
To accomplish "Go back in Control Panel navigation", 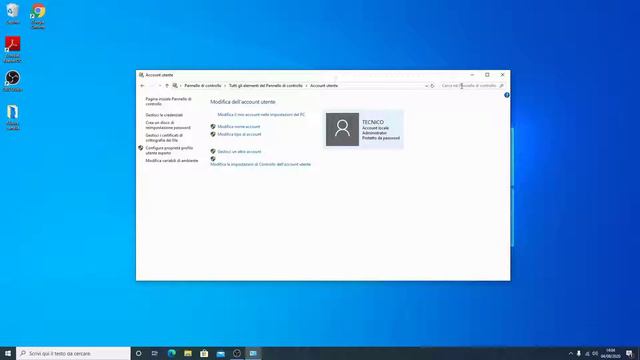I will point(142,86).
